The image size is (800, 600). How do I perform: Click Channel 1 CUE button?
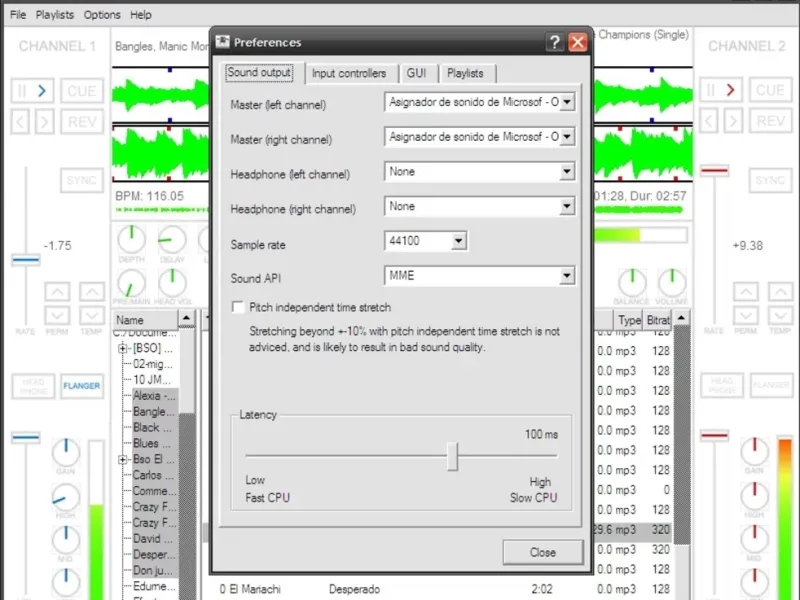pyautogui.click(x=82, y=91)
